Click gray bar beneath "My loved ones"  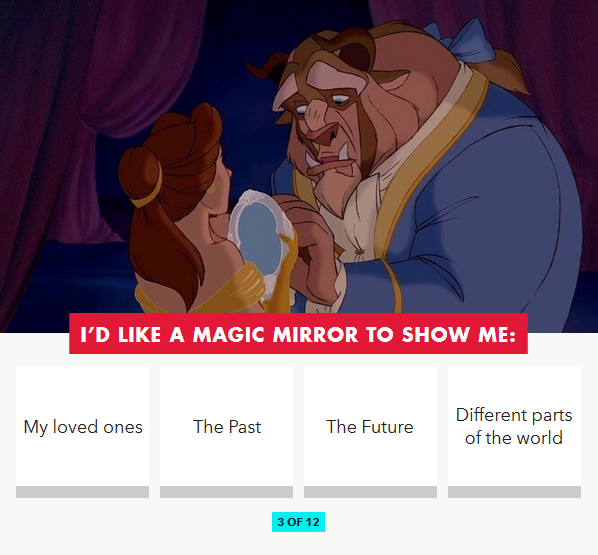coord(82,492)
